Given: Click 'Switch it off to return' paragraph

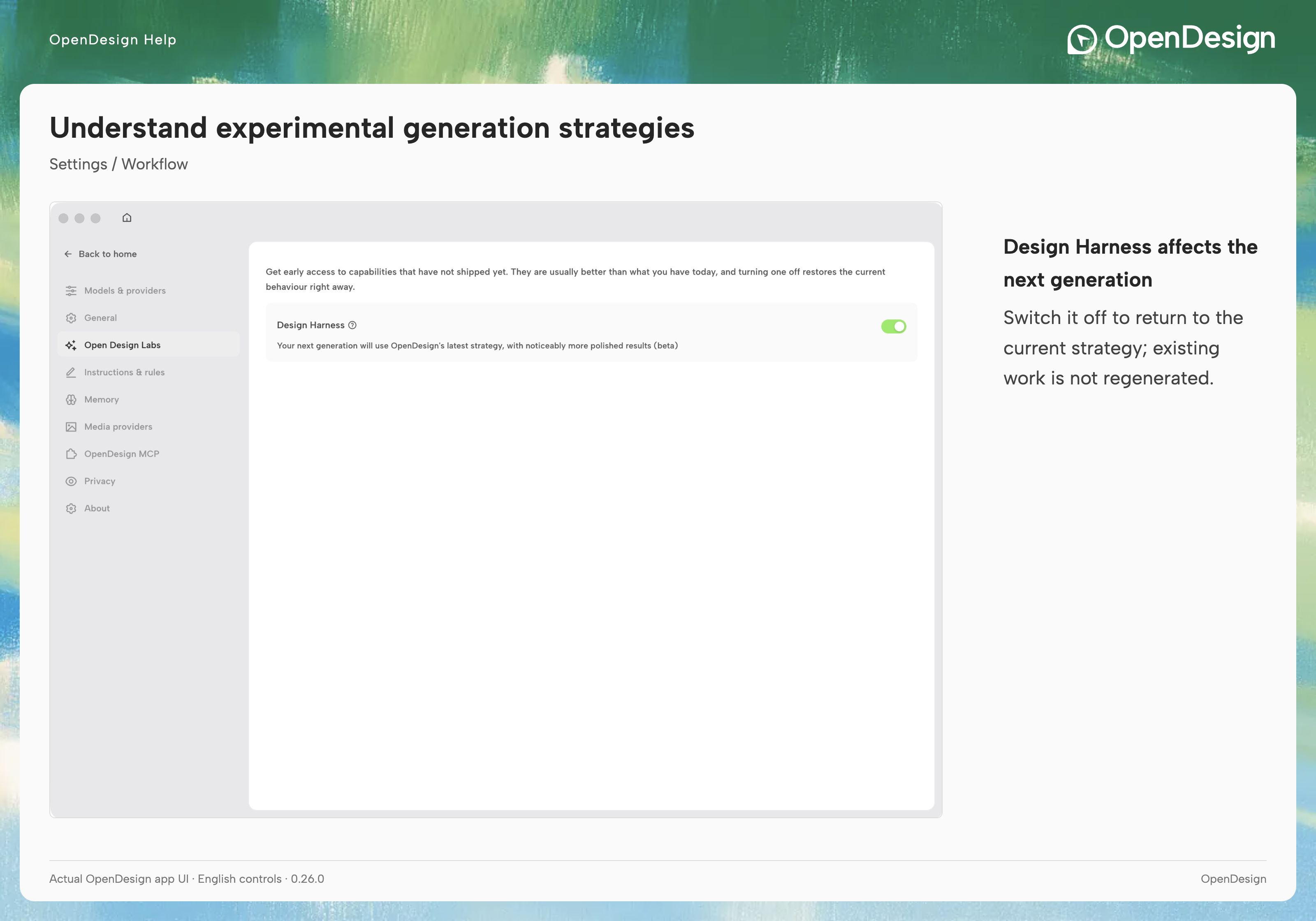Looking at the screenshot, I should [x=1124, y=348].
